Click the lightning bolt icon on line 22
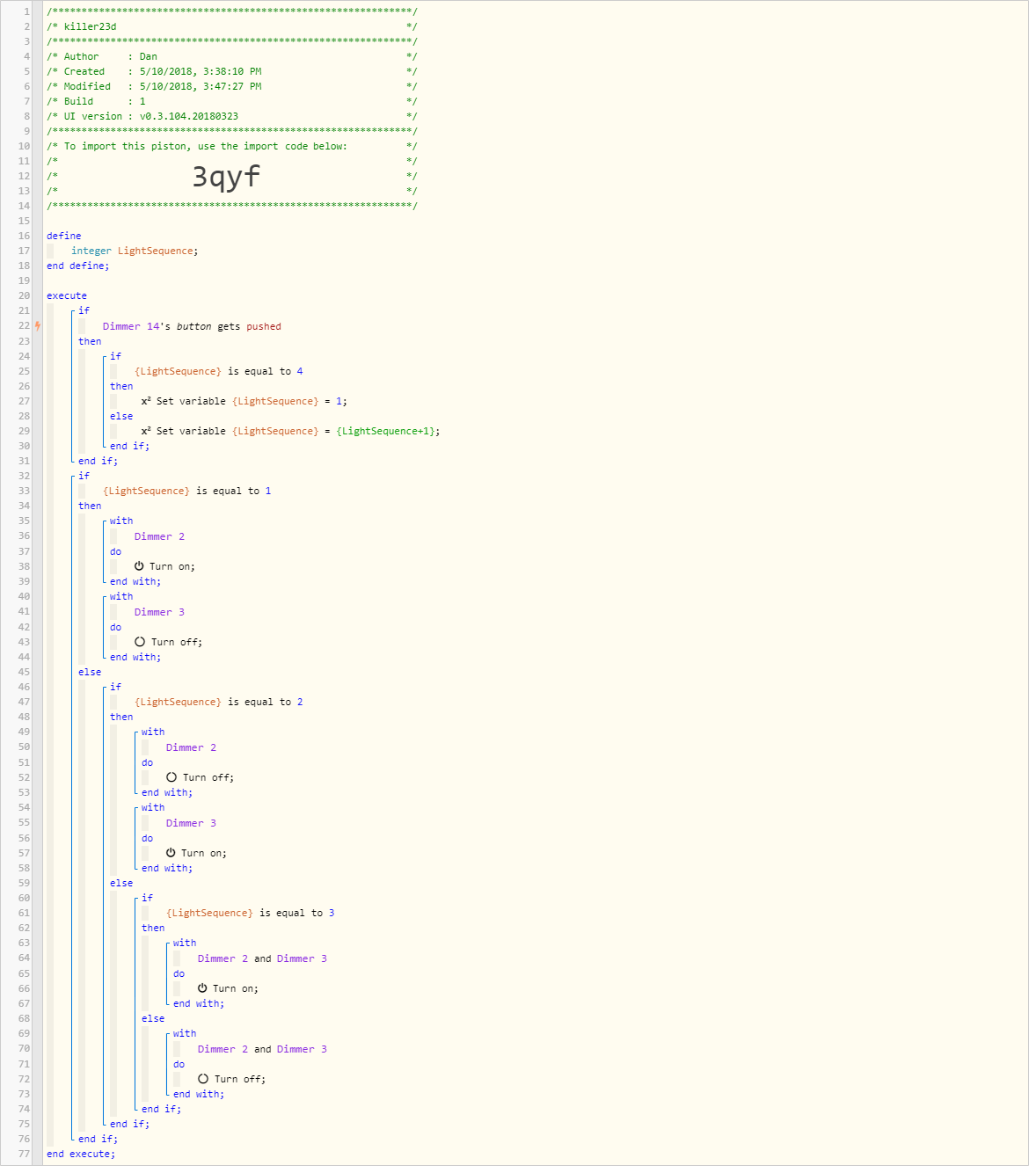Image resolution: width=1036 pixels, height=1173 pixels. tap(38, 326)
